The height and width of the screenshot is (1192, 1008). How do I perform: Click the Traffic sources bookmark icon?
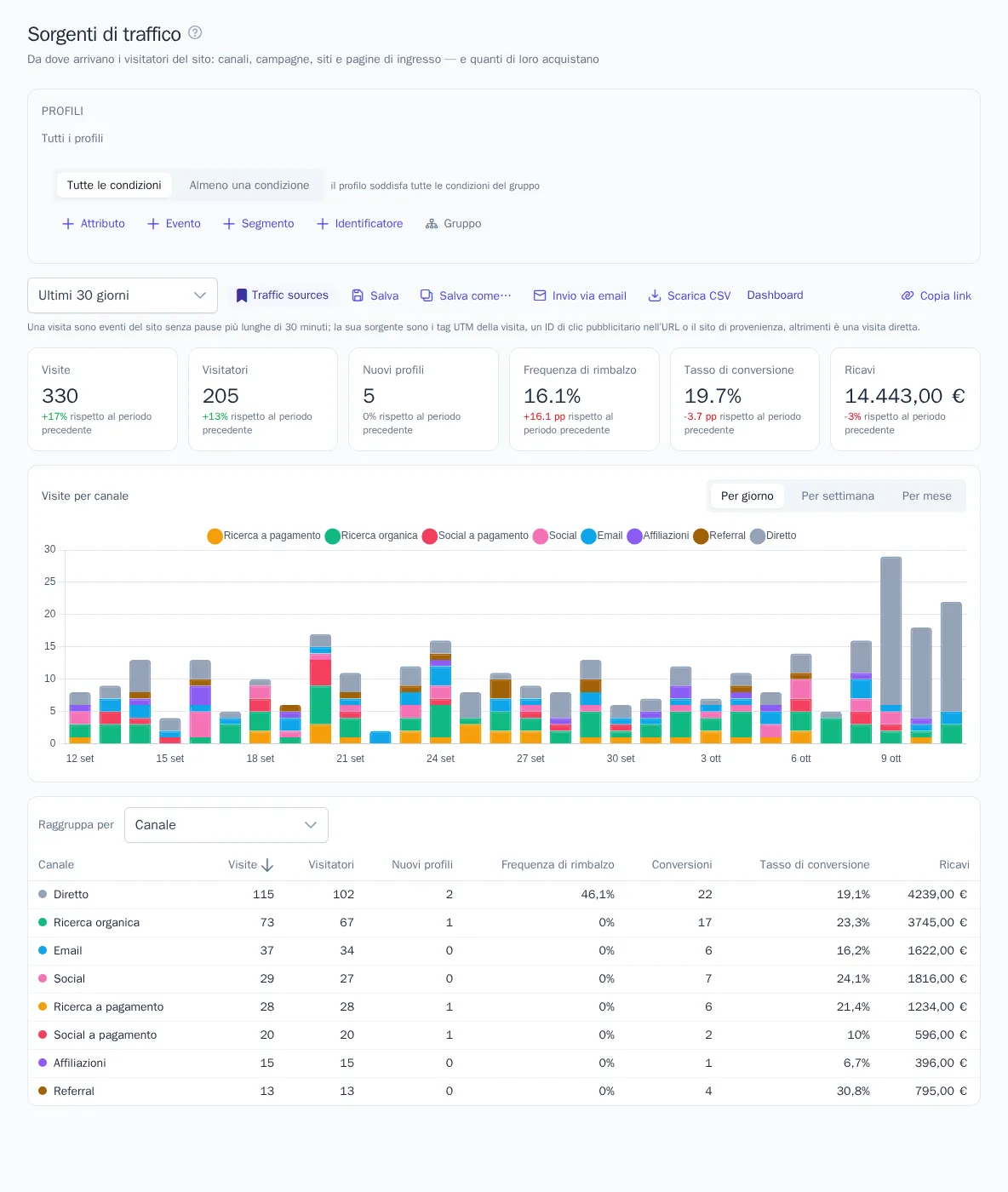click(x=242, y=295)
